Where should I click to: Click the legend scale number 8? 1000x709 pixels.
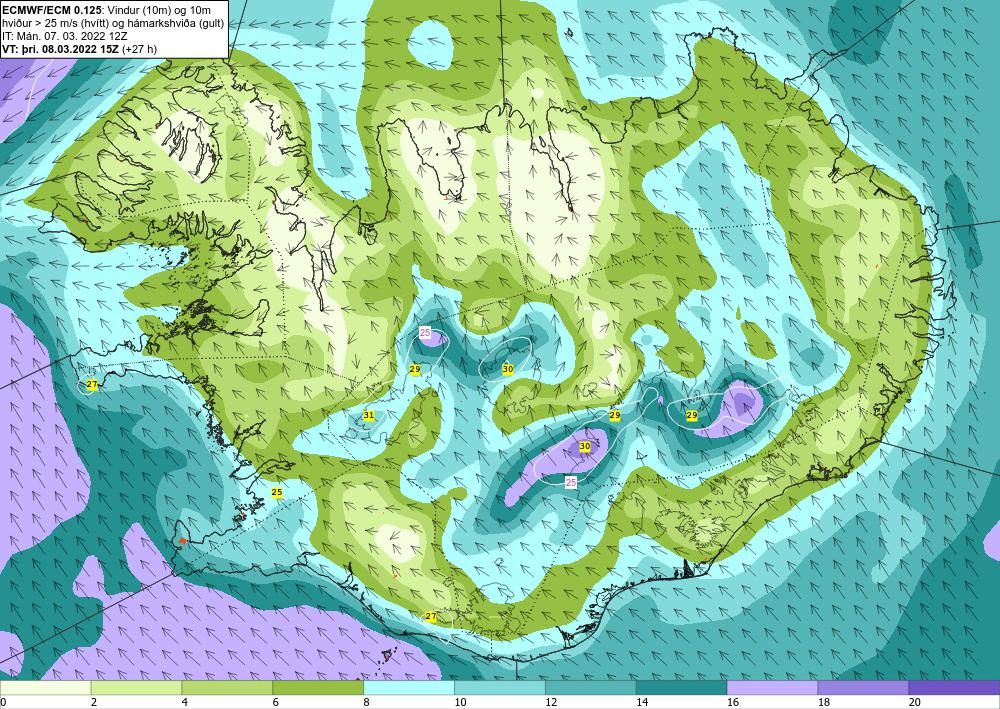[x=367, y=703]
